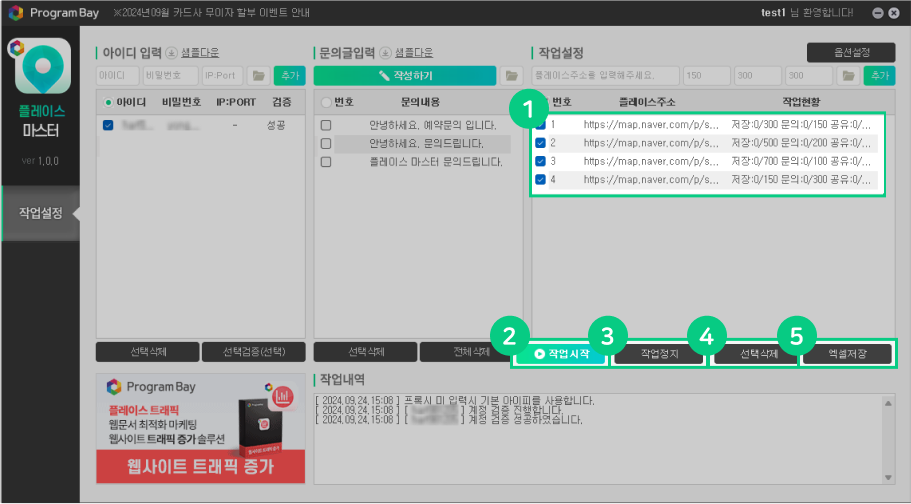Select the 작업설정 sidebar tab
911x504 pixels.
pos(40,213)
